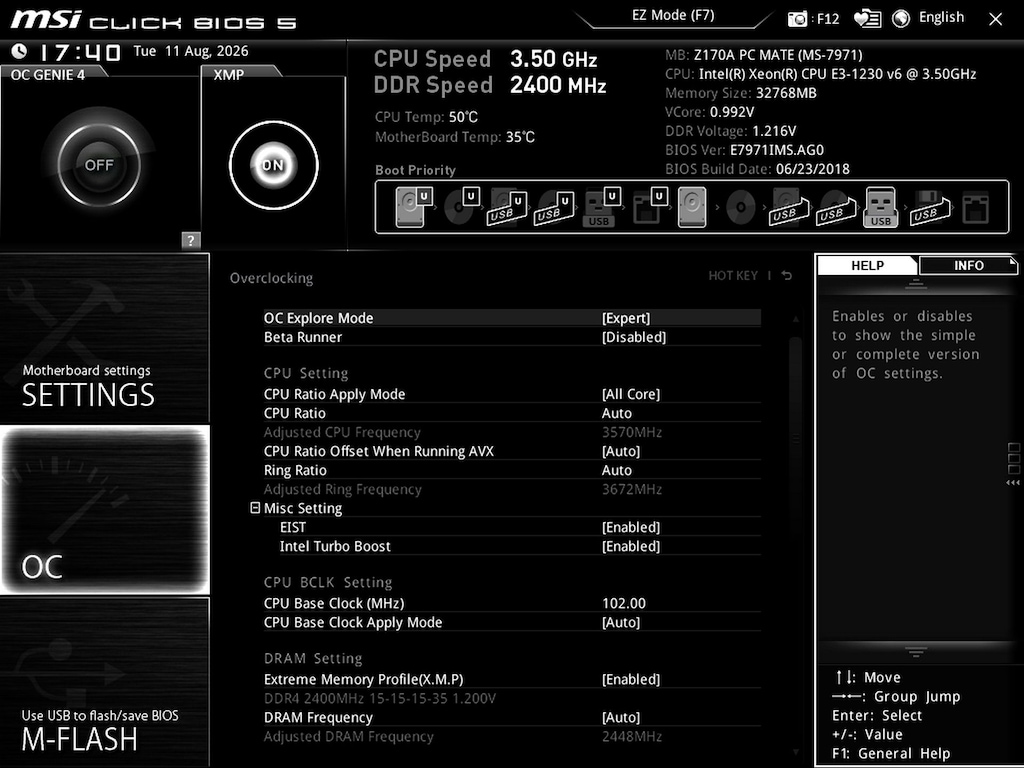The height and width of the screenshot is (768, 1024).
Task: Take a screenshot with the F12 camera icon
Action: pos(797,19)
